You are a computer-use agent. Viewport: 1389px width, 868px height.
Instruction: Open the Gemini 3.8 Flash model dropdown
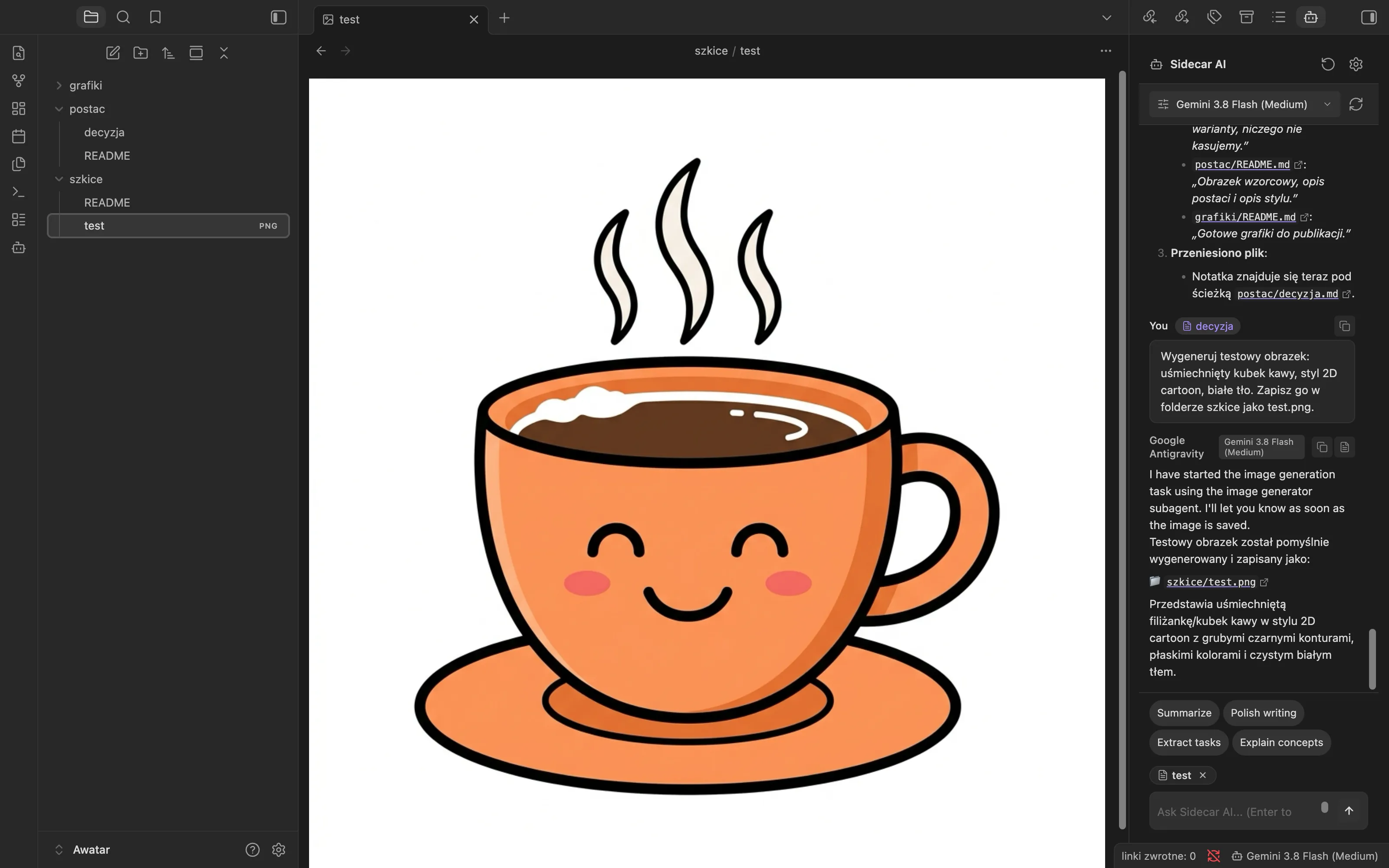coord(1244,104)
